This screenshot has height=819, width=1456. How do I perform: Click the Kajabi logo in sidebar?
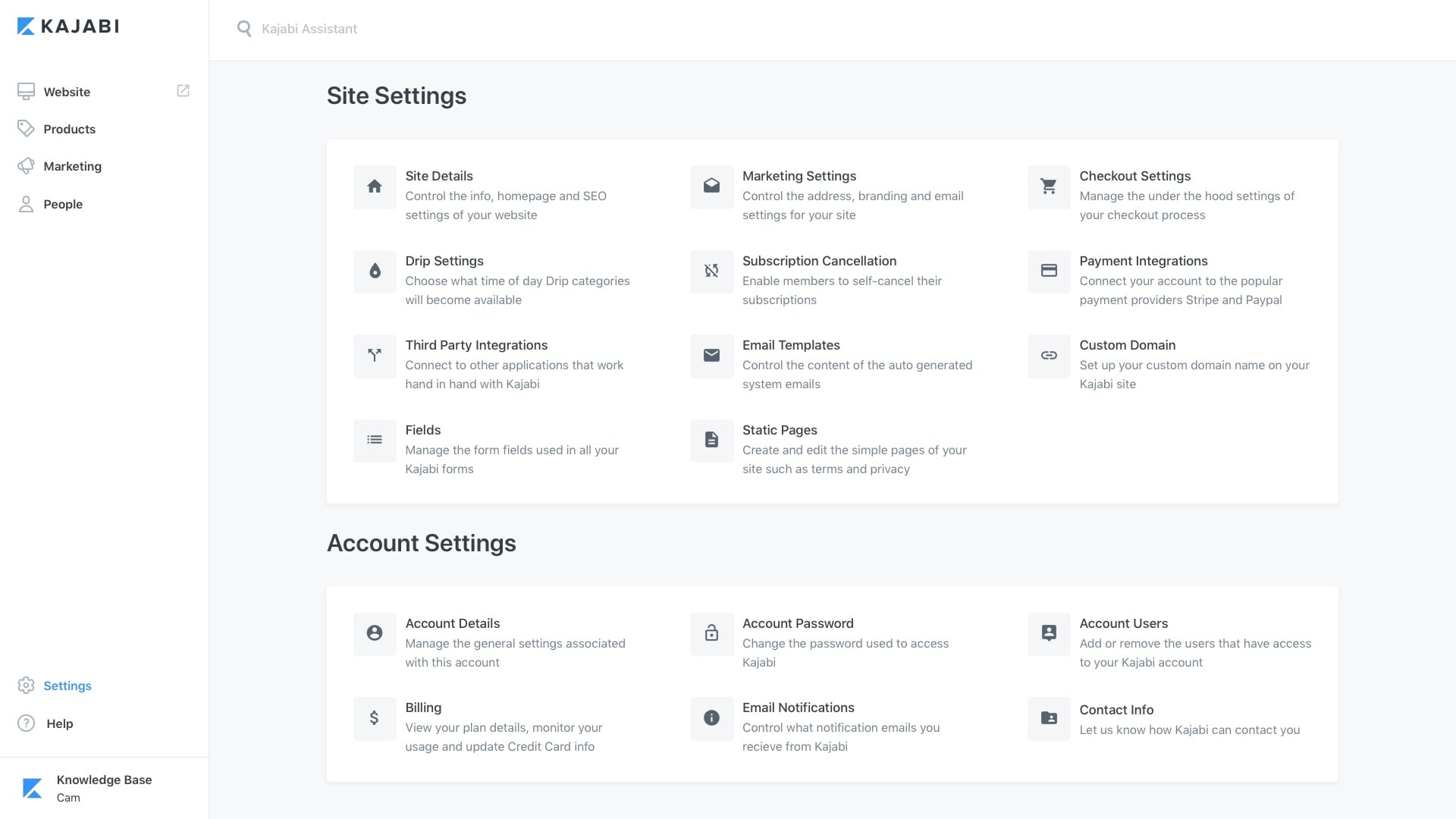[68, 27]
